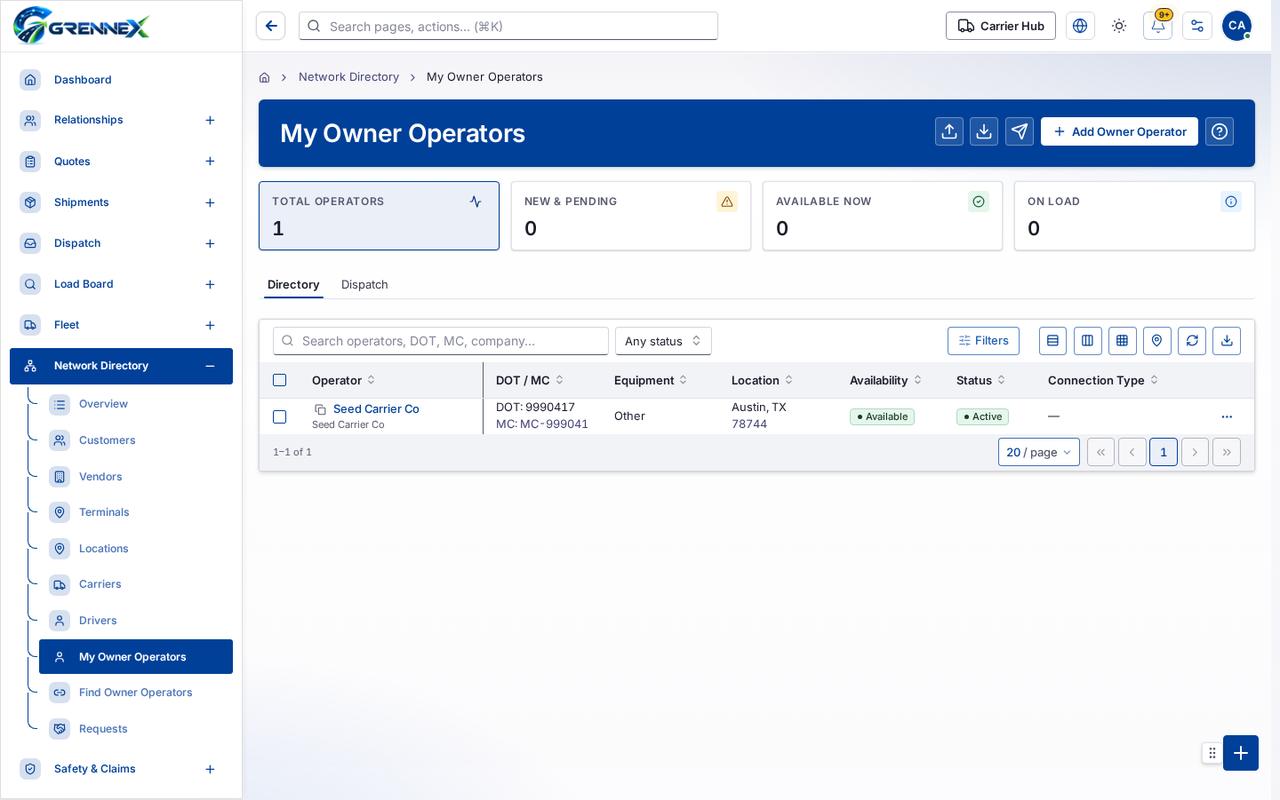Open the Filters button
Image resolution: width=1280 pixels, height=800 pixels.
point(984,341)
